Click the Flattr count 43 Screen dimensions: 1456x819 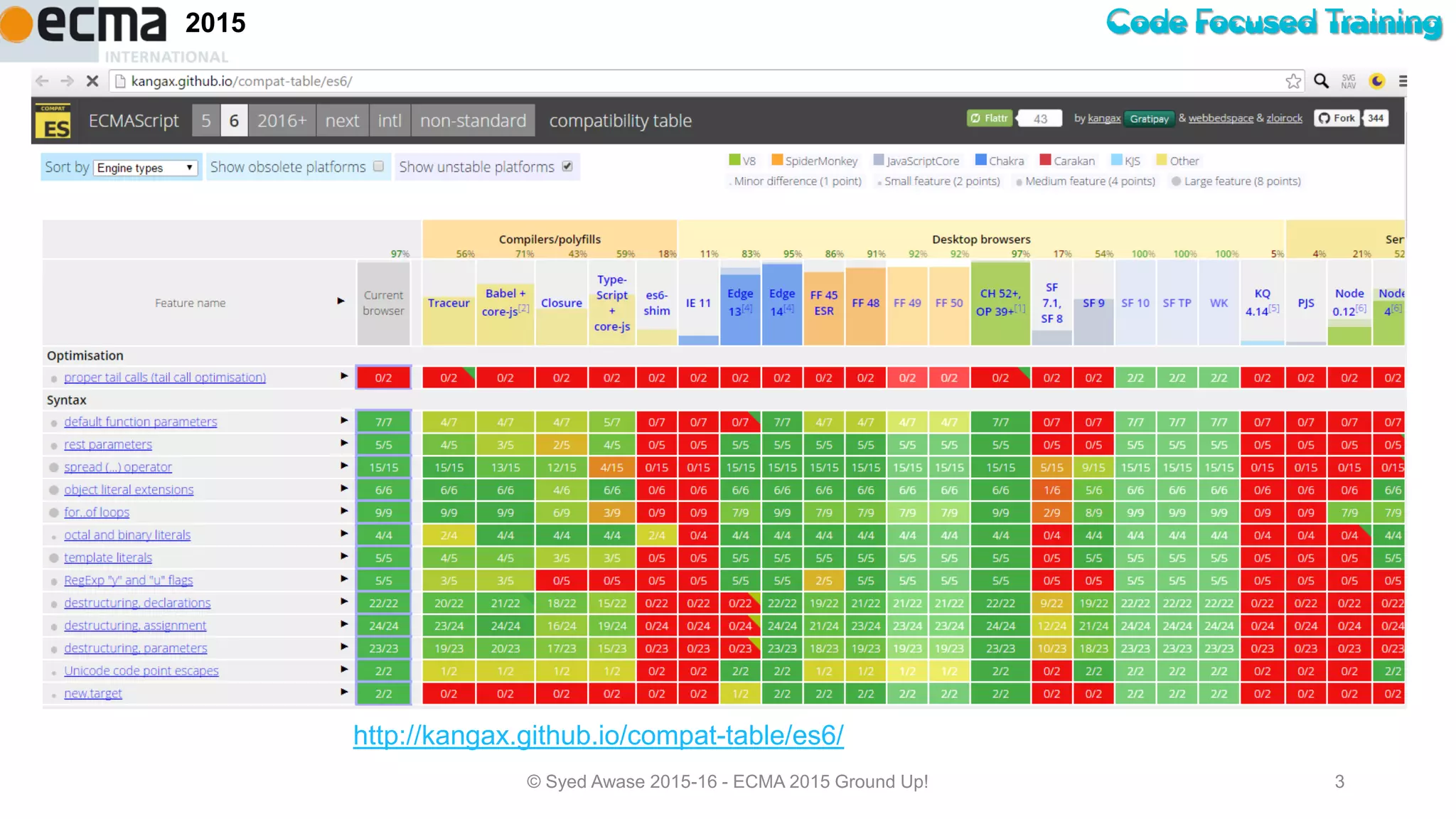(1040, 119)
